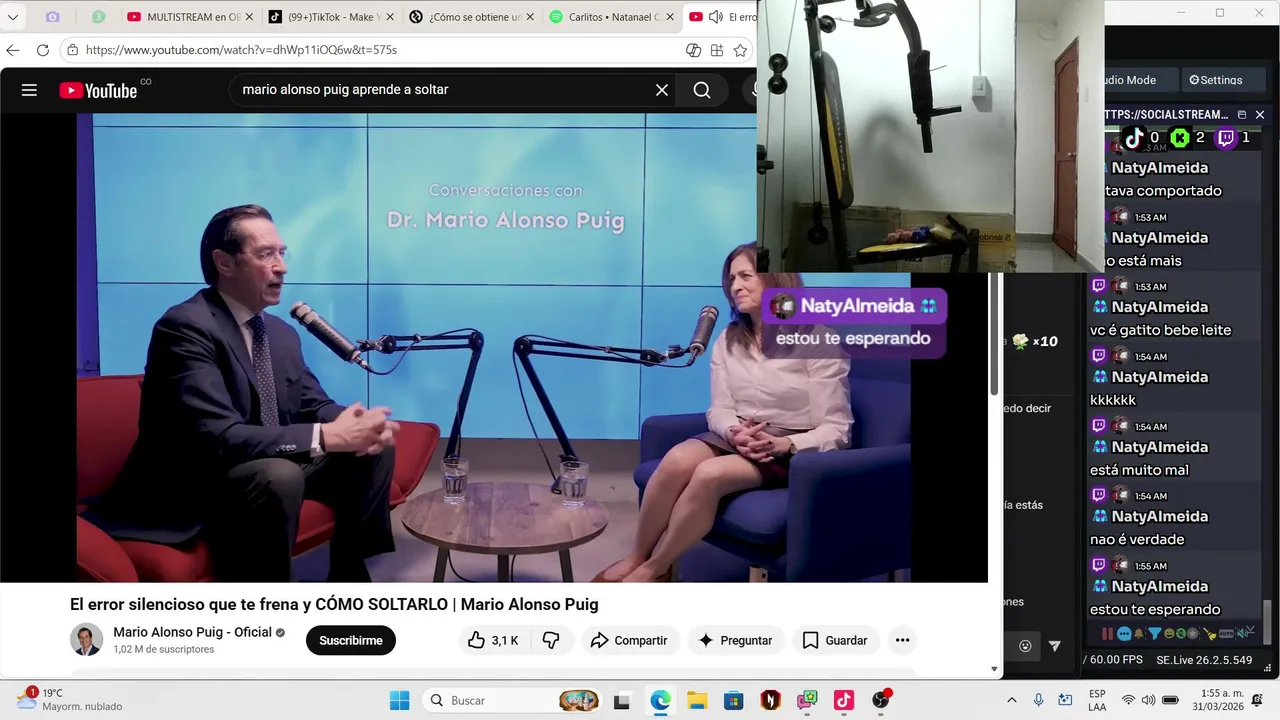Open the volume icon in system tray
Viewport: 1280px width, 720px height.
pyautogui.click(x=1149, y=700)
